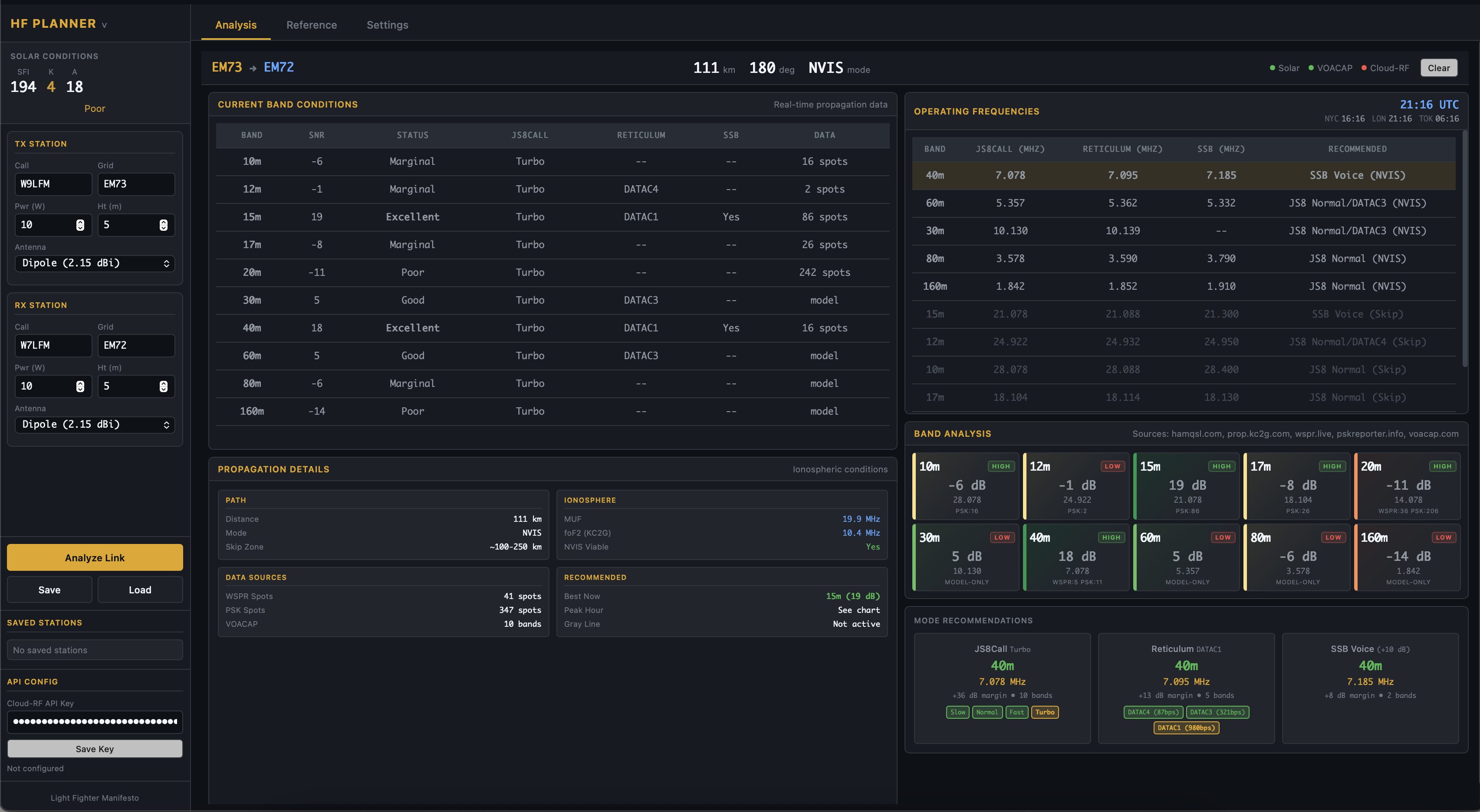Screen dimensions: 1480x812
Task: Select the Slow JS8Call speed tag
Action: [958, 712]
